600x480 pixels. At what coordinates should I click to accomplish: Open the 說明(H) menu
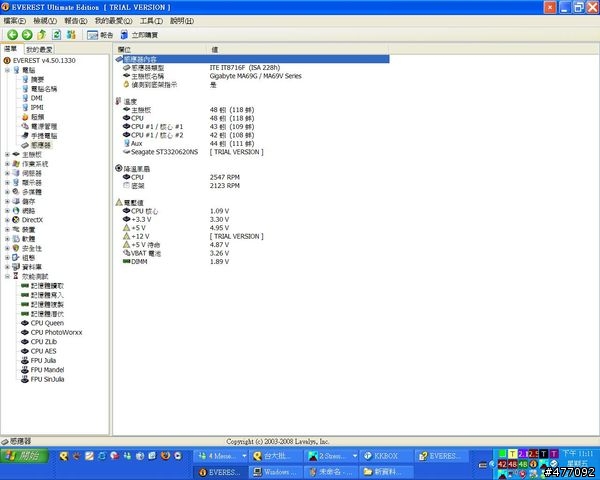click(182, 21)
